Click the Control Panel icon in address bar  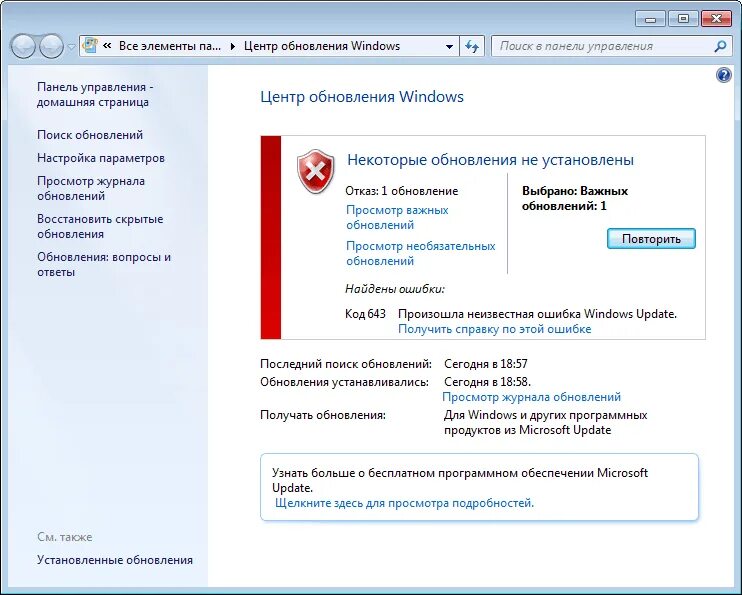point(90,46)
